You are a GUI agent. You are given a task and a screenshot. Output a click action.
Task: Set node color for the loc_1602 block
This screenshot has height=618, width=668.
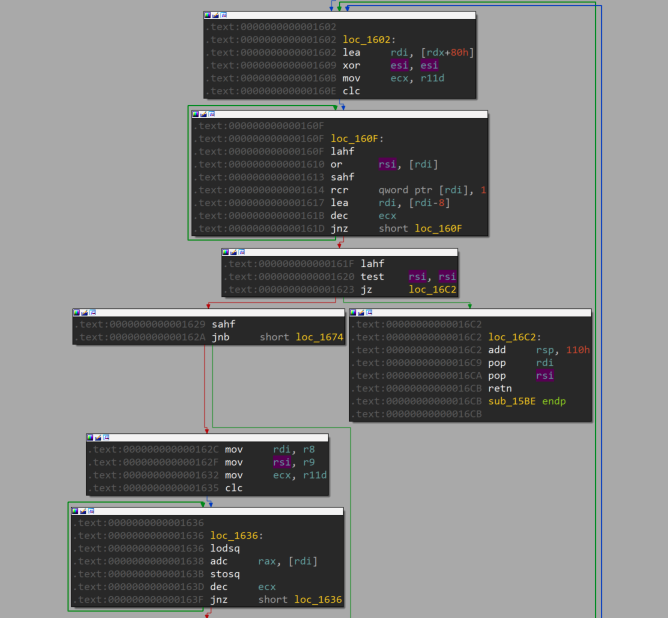tap(207, 15)
